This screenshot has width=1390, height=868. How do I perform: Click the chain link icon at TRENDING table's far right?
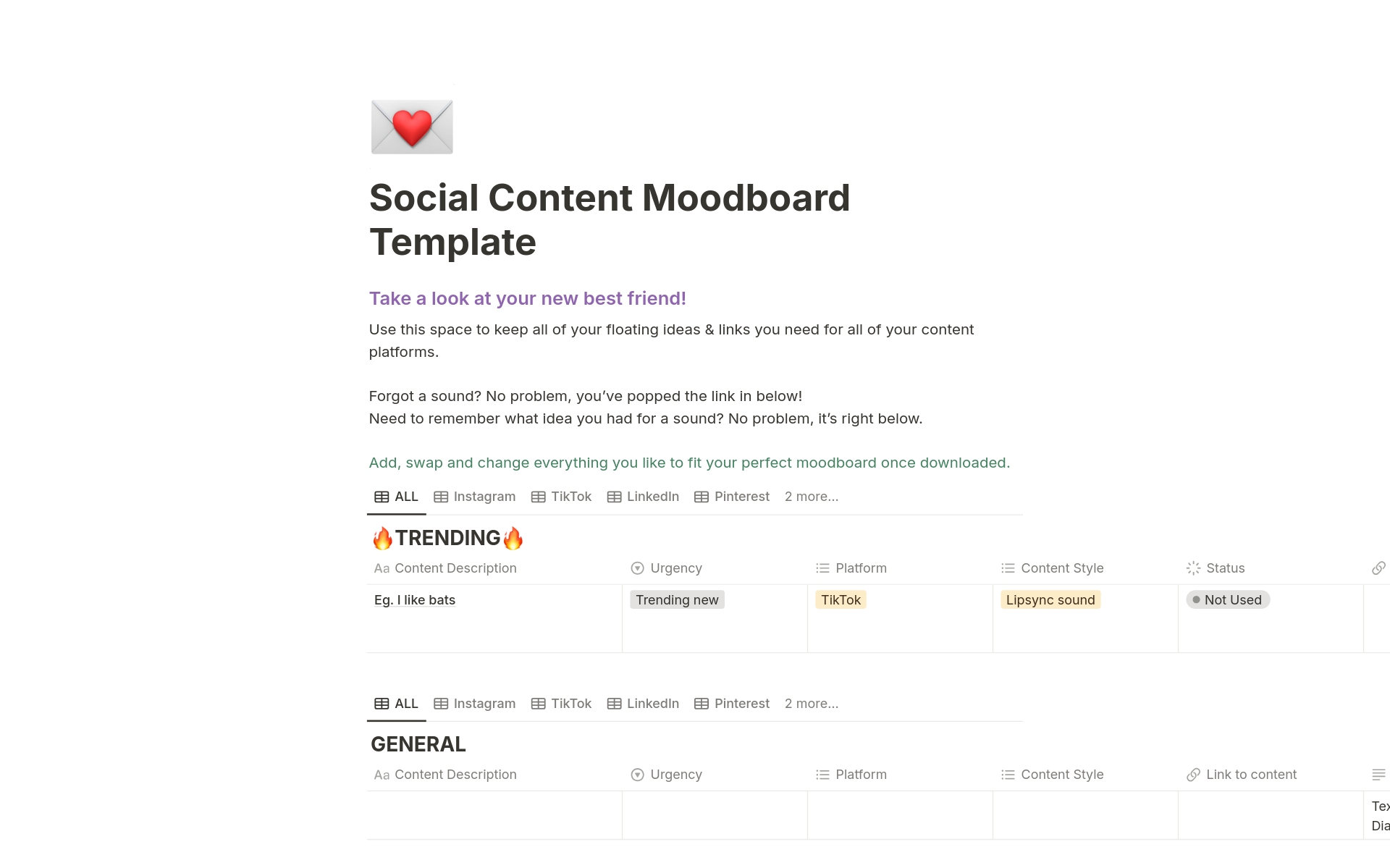tap(1379, 568)
